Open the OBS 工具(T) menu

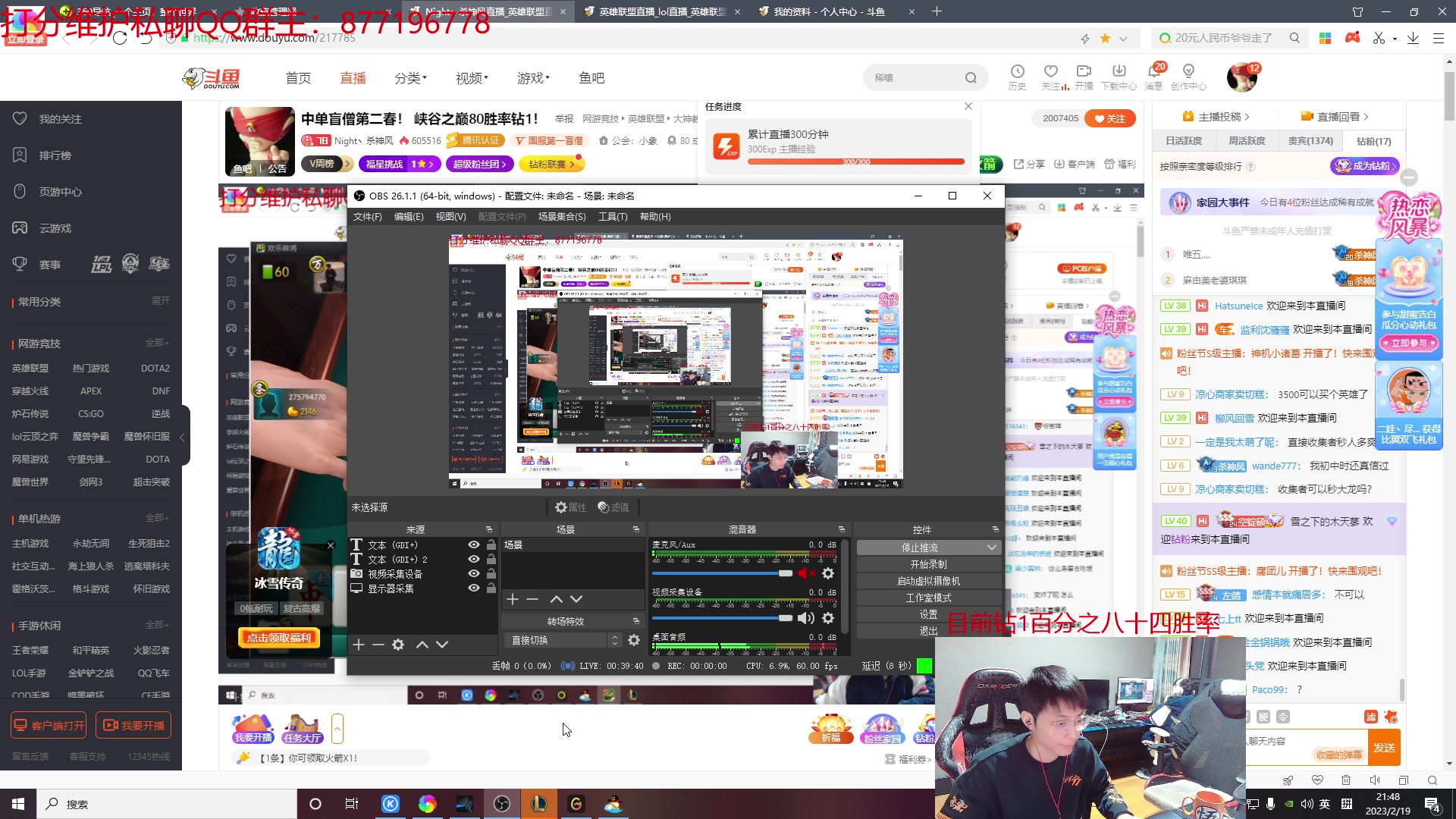click(x=613, y=216)
